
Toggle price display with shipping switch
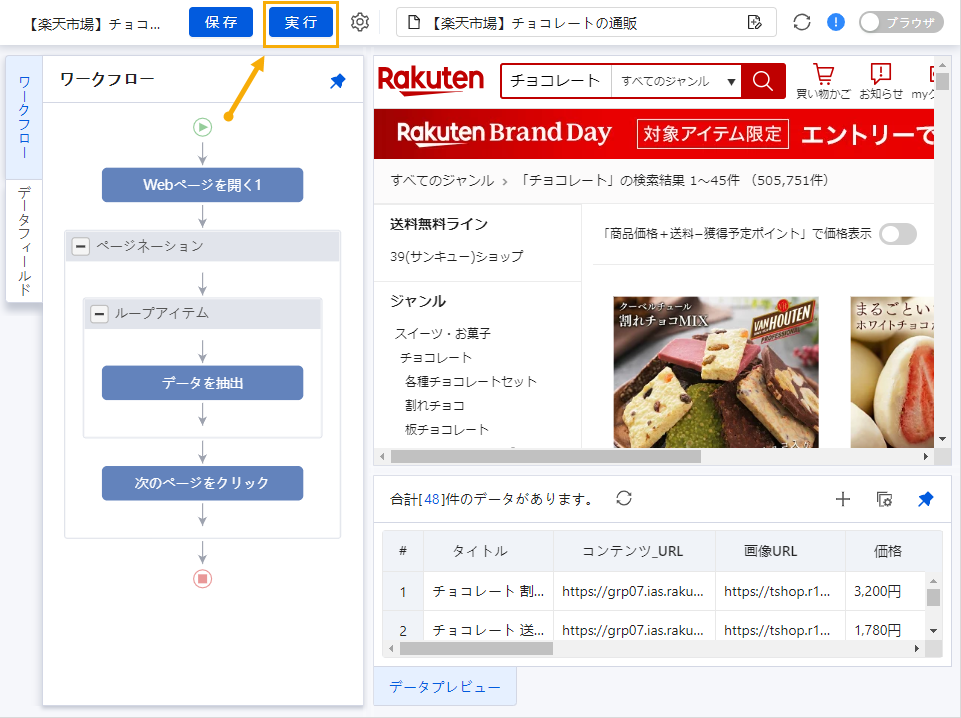pyautogui.click(x=897, y=233)
